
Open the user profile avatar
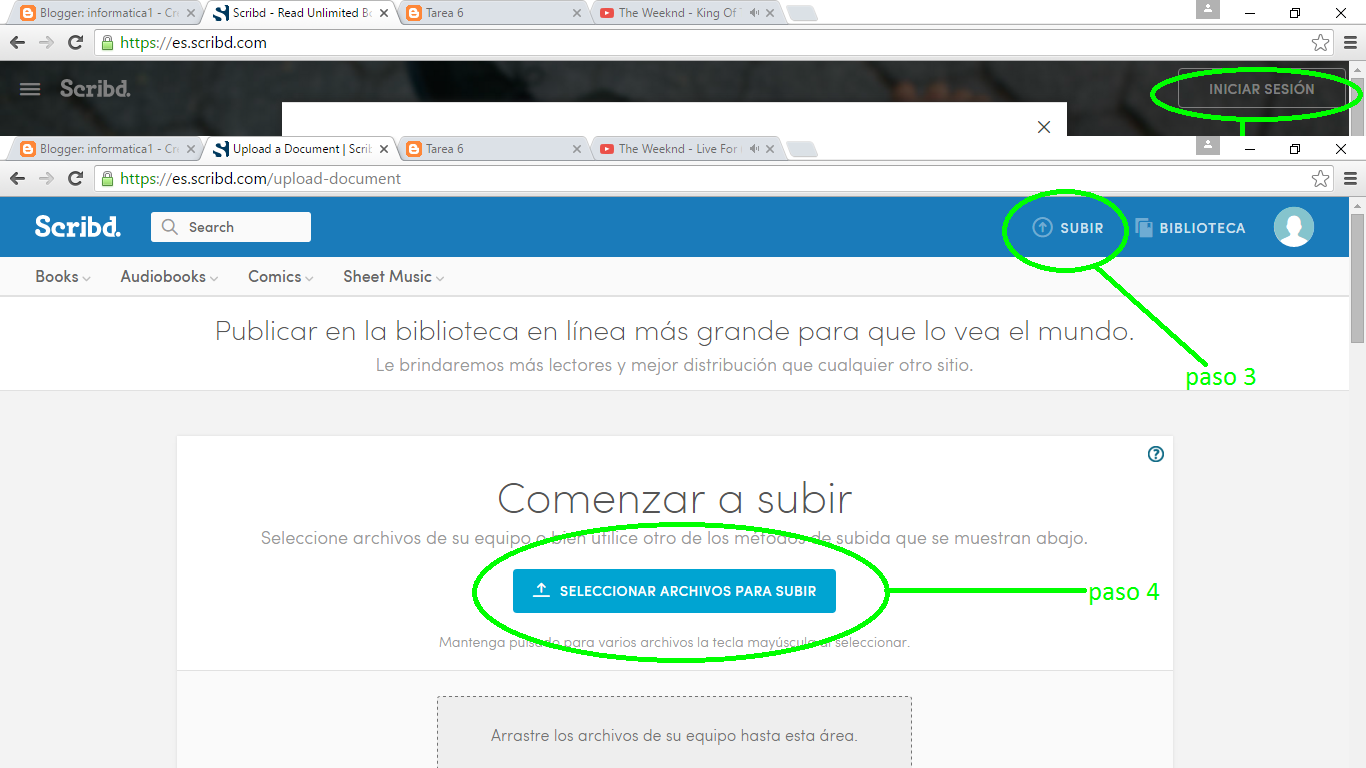pyautogui.click(x=1293, y=227)
